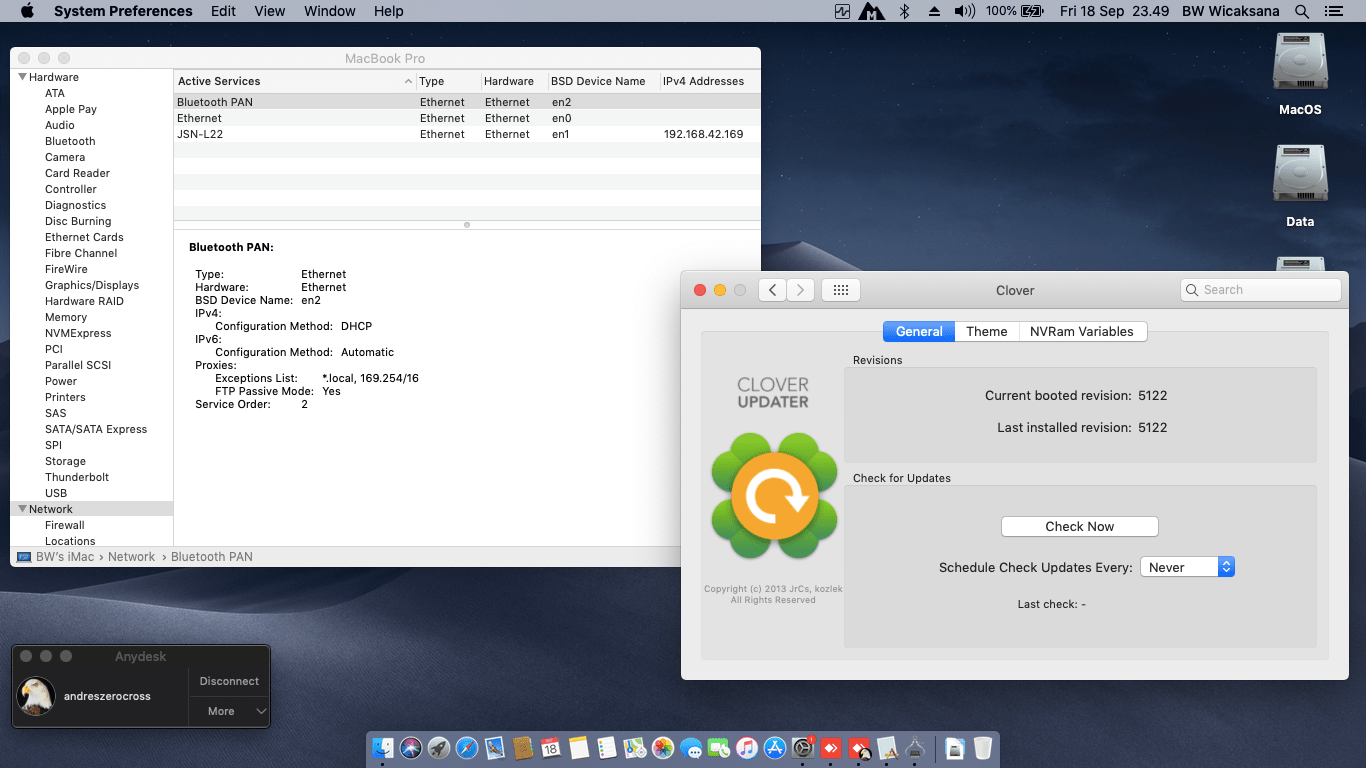Viewport: 1366px width, 768px height.
Task: Open App Store icon in Dock
Action: (x=775, y=747)
